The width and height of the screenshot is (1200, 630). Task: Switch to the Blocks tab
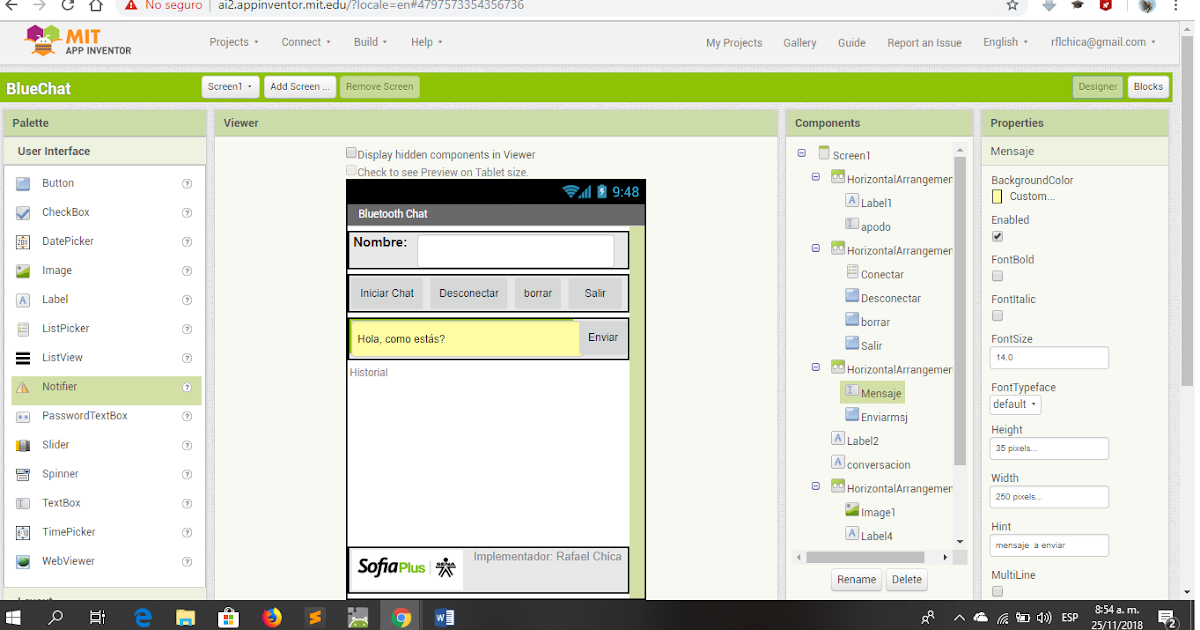click(x=1147, y=86)
